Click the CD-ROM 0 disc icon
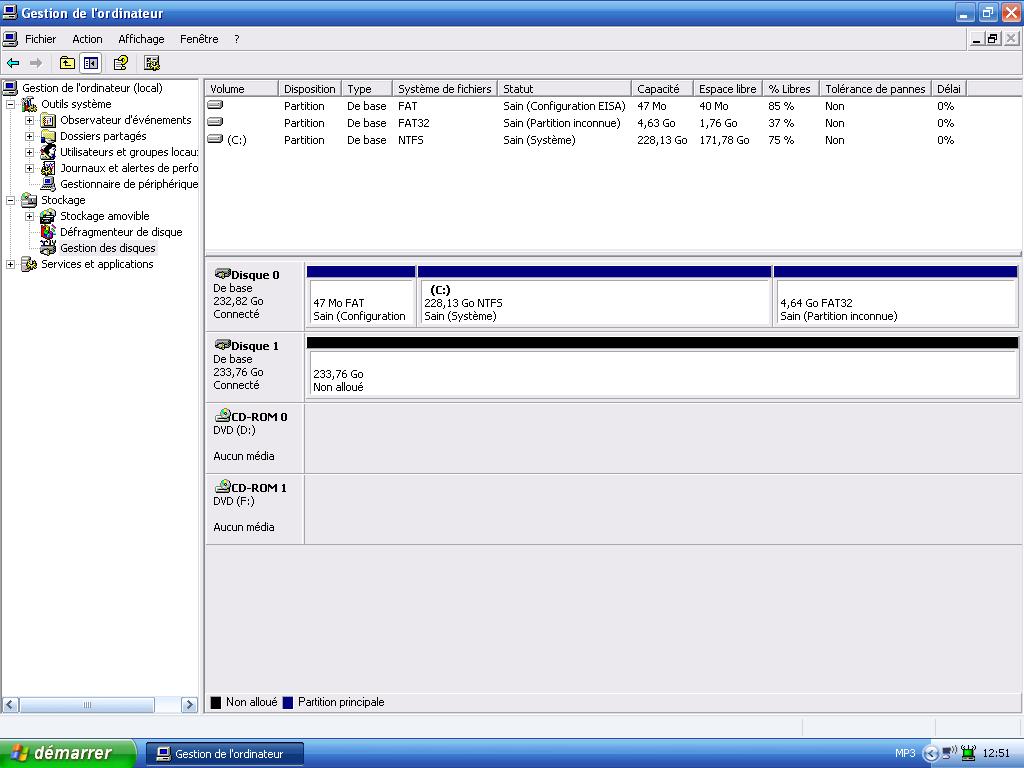The image size is (1024, 768). click(223, 415)
